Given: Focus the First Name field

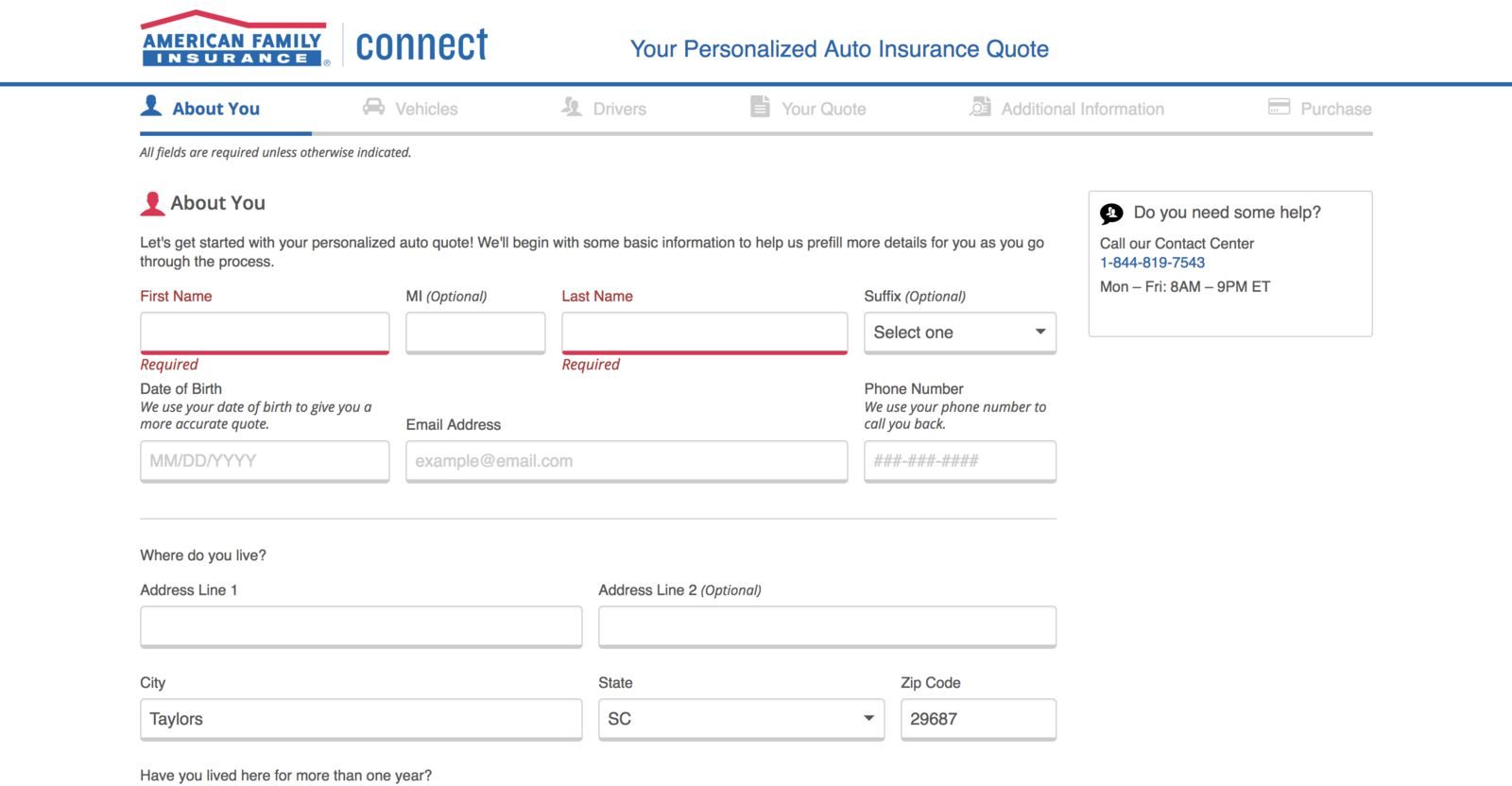Looking at the screenshot, I should 265,333.
